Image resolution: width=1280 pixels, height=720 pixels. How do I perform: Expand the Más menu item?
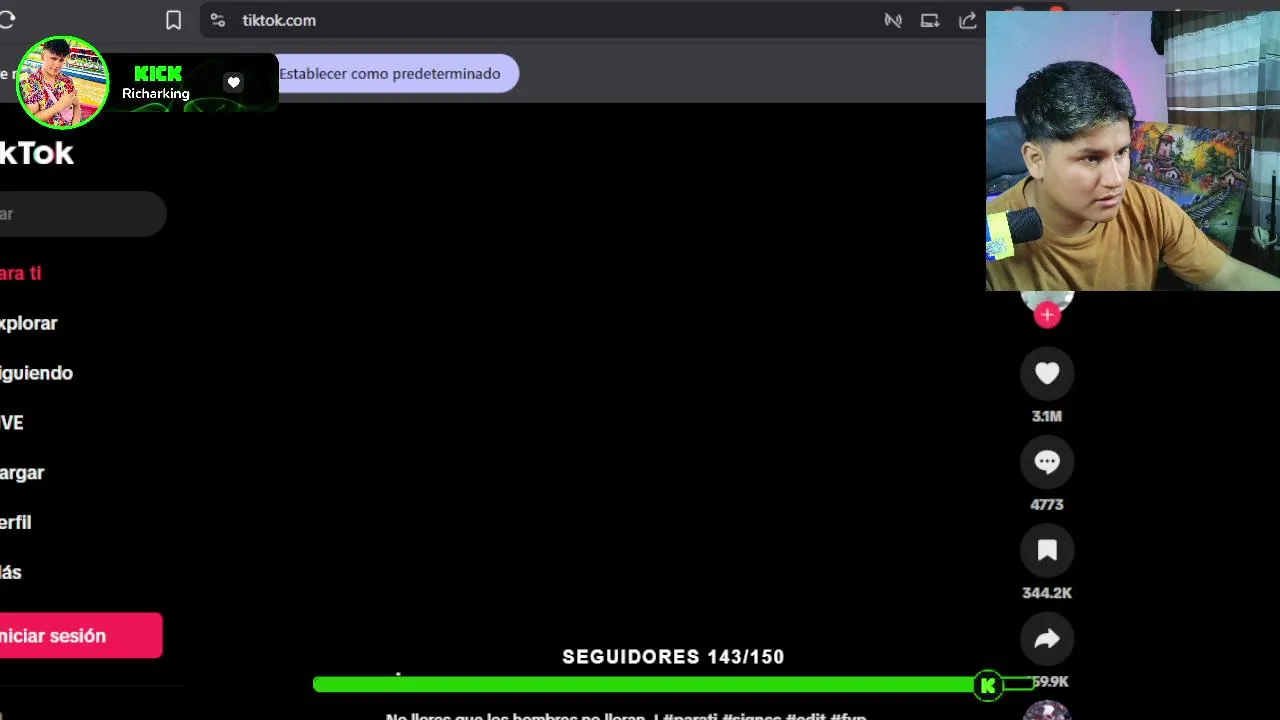click(x=10, y=573)
